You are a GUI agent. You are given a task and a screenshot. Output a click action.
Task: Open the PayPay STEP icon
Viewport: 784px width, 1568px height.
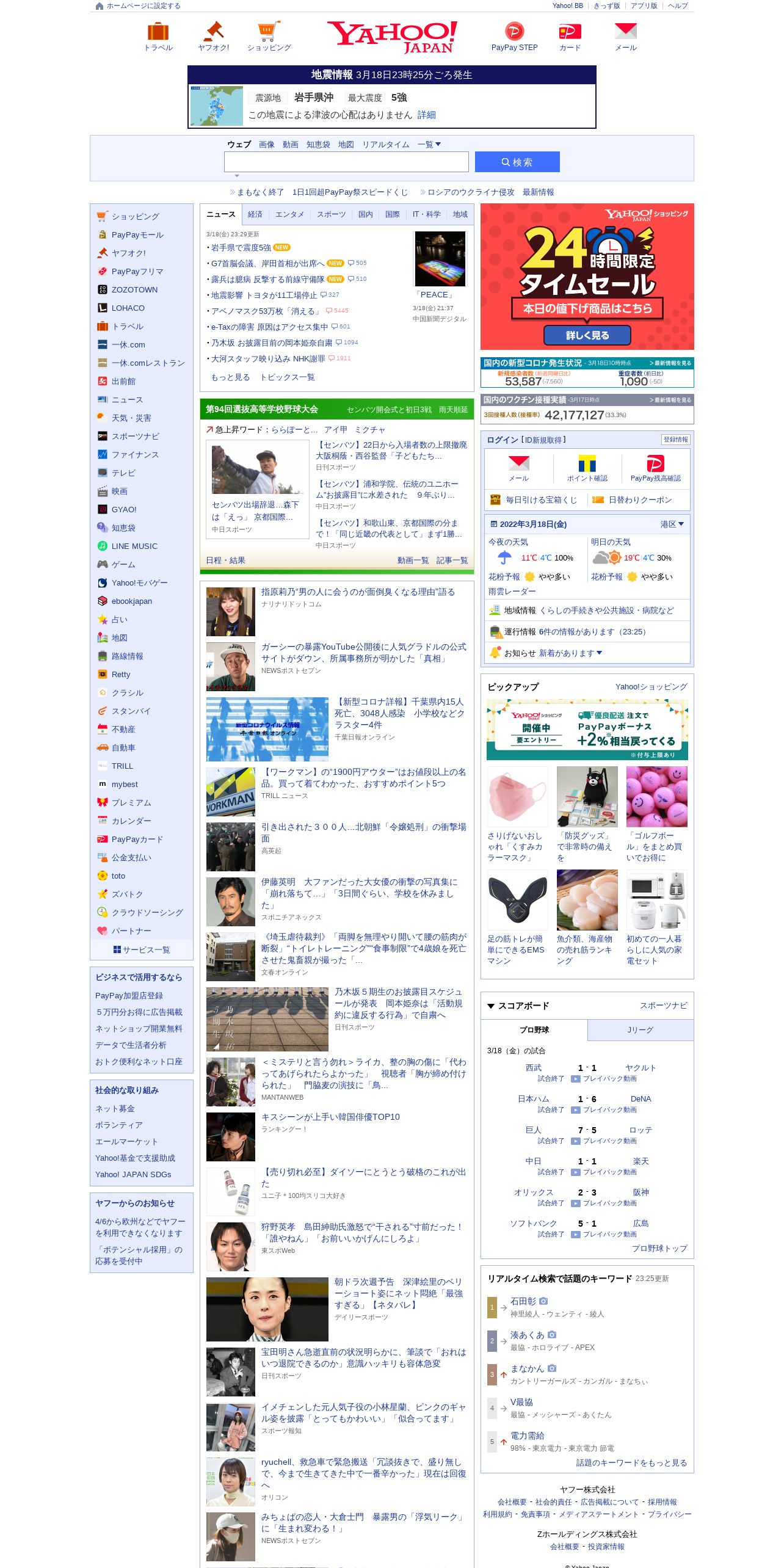coord(514,31)
